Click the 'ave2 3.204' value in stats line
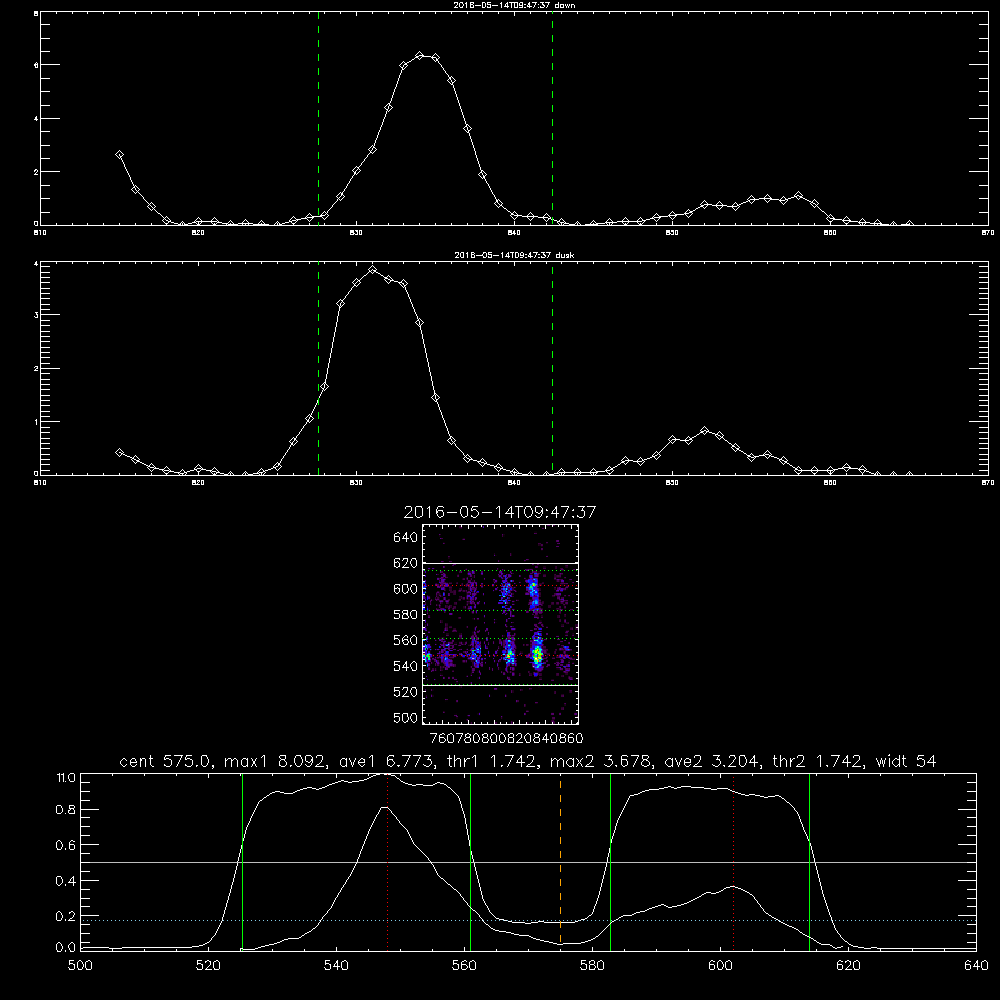Image resolution: width=1000 pixels, height=1000 pixels. (712, 761)
